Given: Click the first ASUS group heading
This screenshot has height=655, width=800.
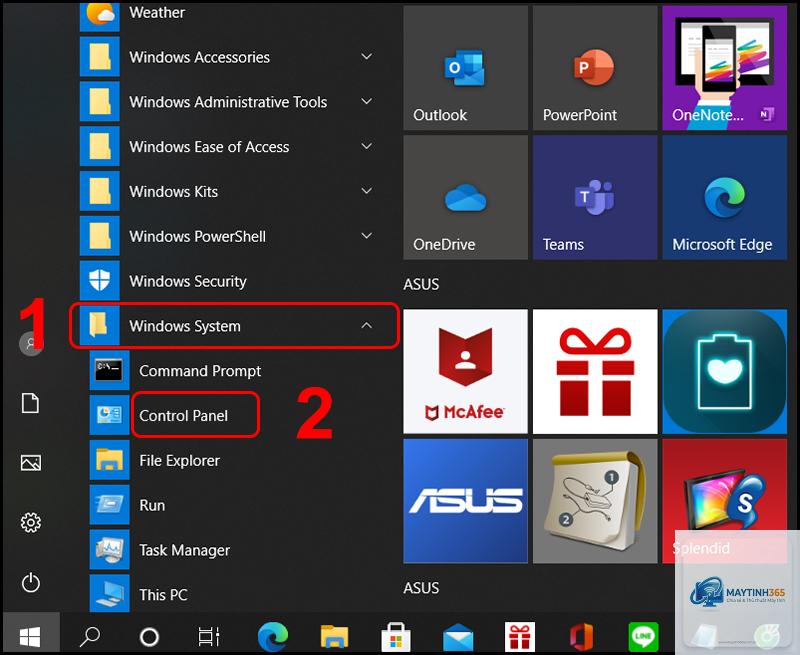Looking at the screenshot, I should point(421,284).
